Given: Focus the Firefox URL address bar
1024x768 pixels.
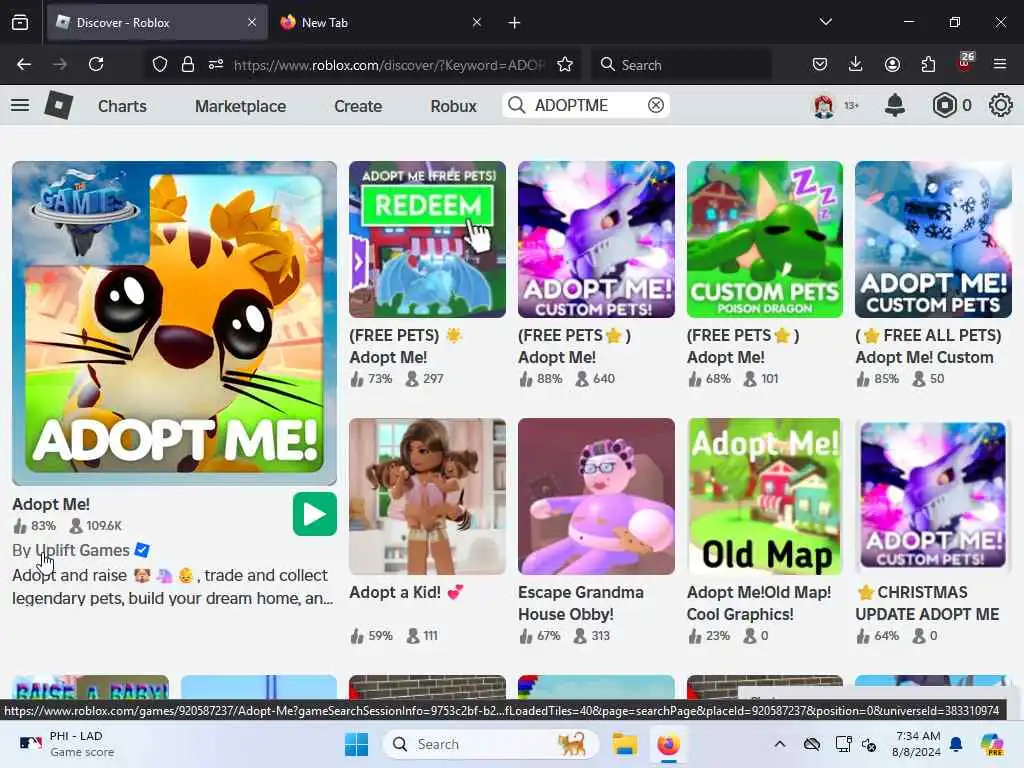Looking at the screenshot, I should tap(389, 65).
